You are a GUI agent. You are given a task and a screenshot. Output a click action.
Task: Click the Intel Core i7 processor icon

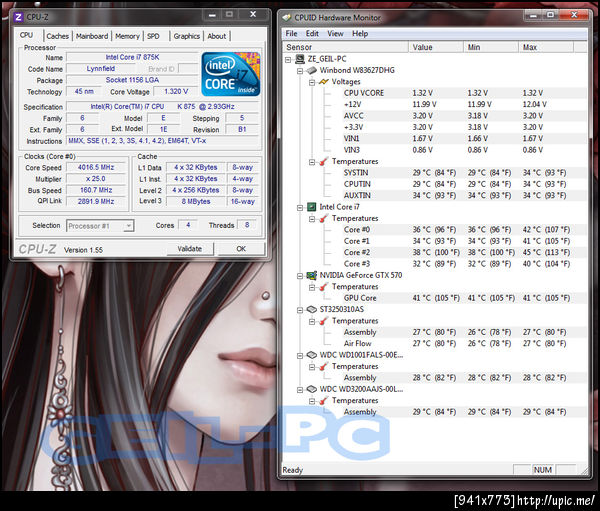(312, 207)
